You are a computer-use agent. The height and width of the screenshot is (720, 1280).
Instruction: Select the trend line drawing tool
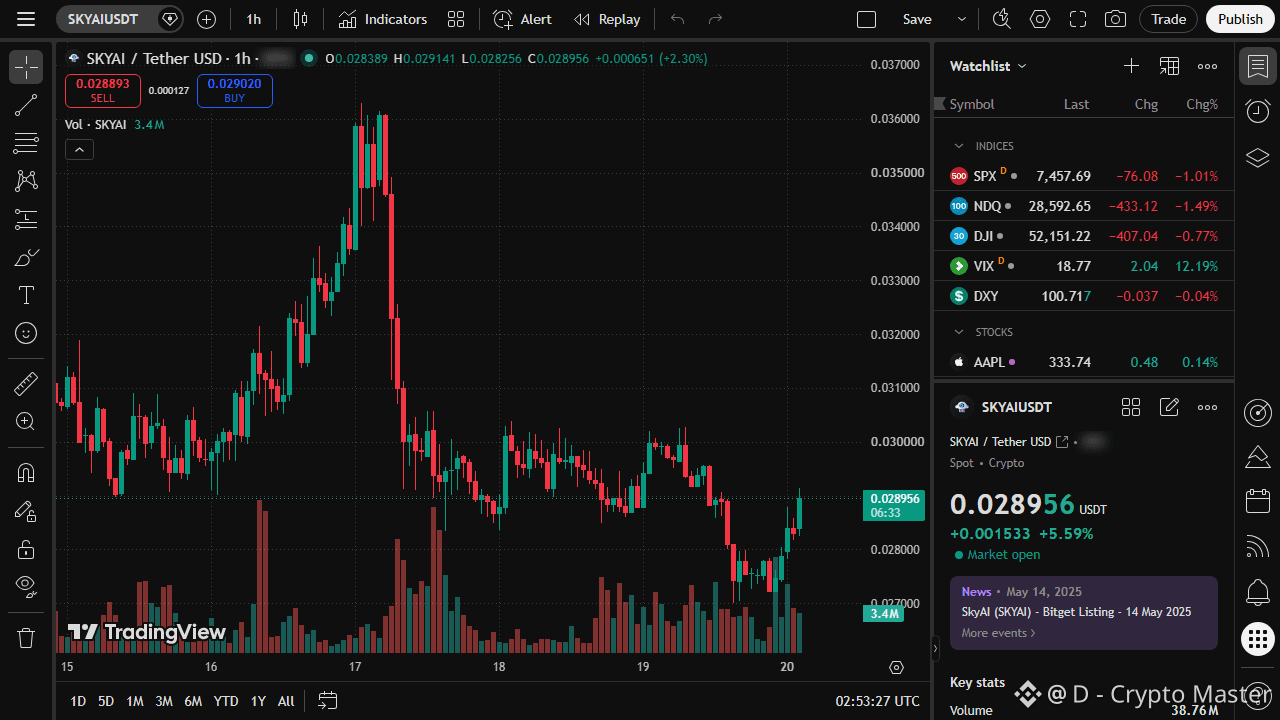pos(26,105)
